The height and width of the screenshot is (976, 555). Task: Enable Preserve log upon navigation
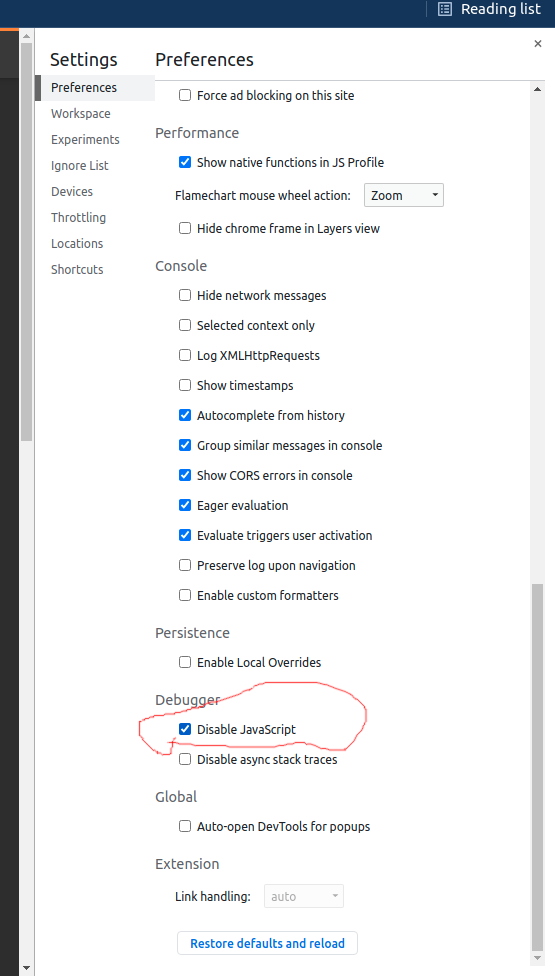(185, 565)
